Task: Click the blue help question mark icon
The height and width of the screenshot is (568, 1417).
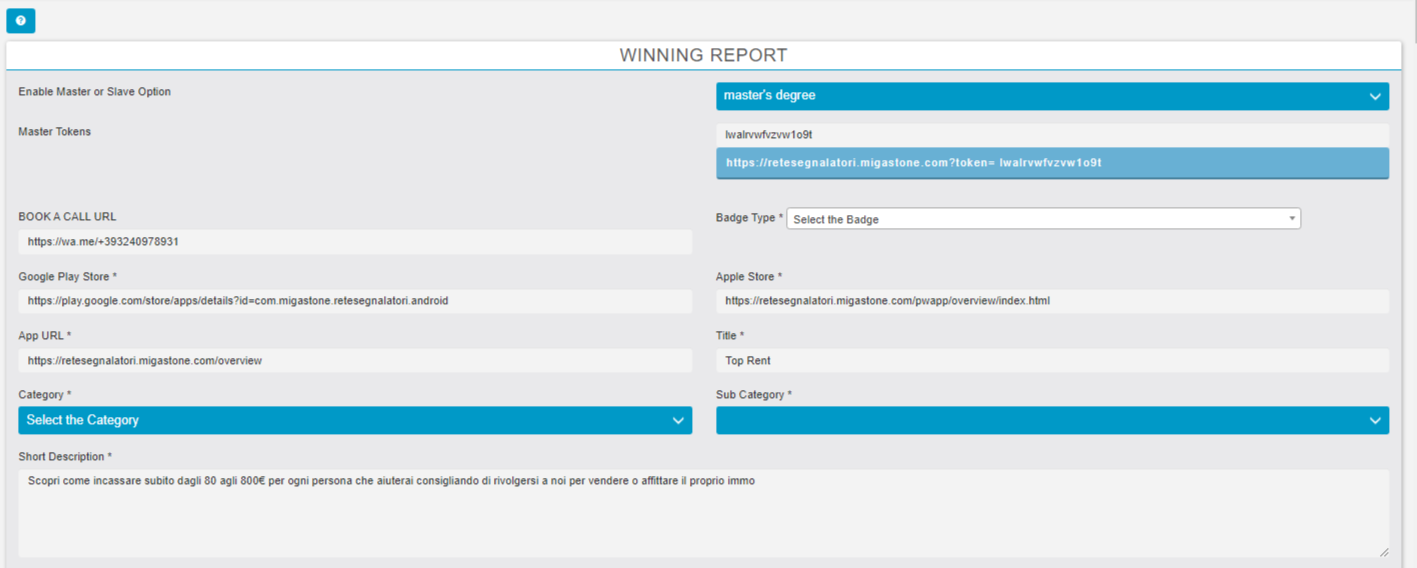Action: click(x=20, y=20)
